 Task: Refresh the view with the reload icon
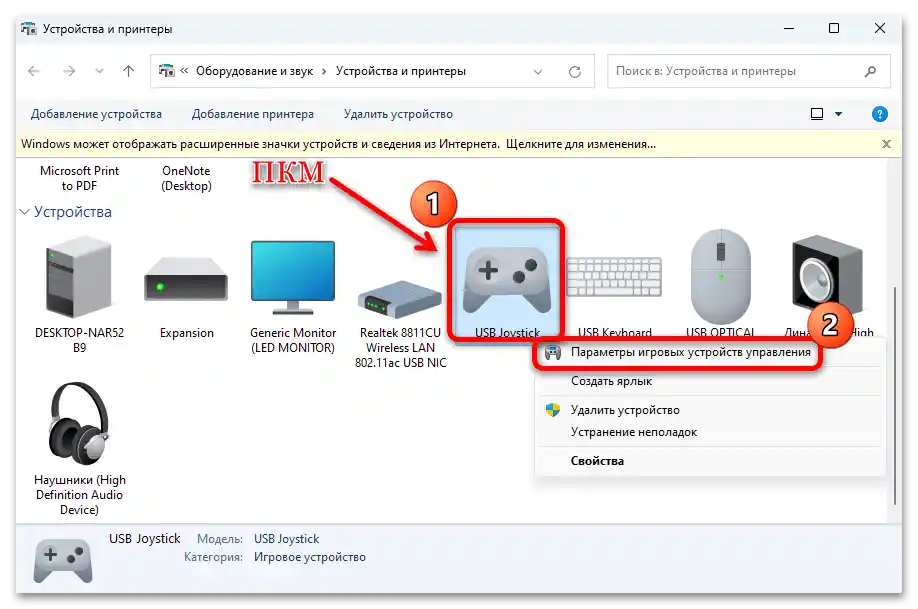pos(574,71)
